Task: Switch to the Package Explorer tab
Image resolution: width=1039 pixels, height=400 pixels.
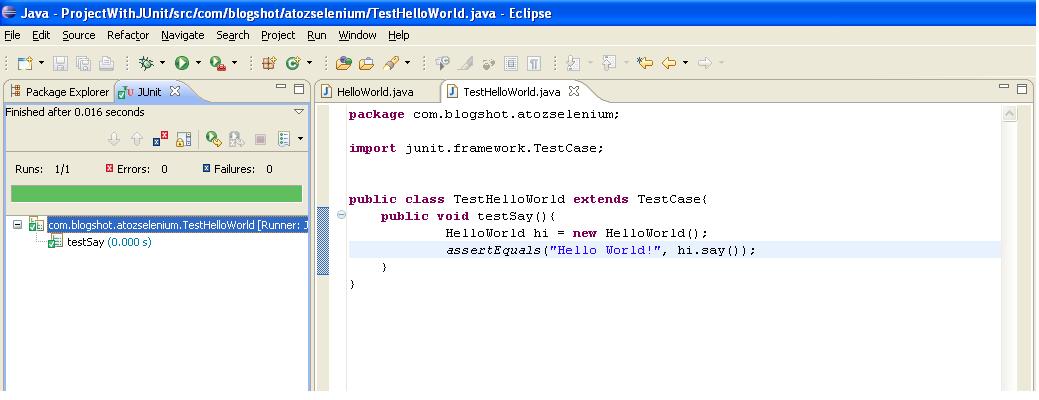Action: coord(60,92)
